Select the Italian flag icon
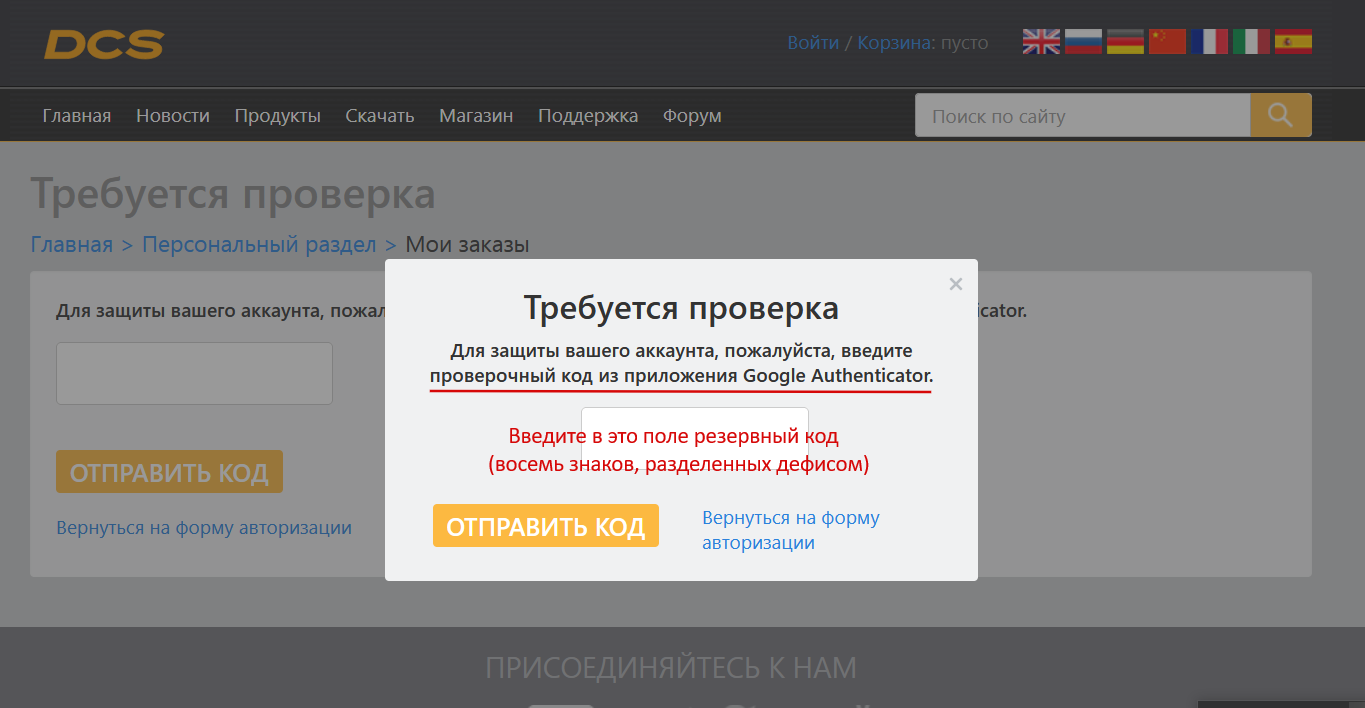Viewport: 1365px width, 708px height. (x=1251, y=41)
